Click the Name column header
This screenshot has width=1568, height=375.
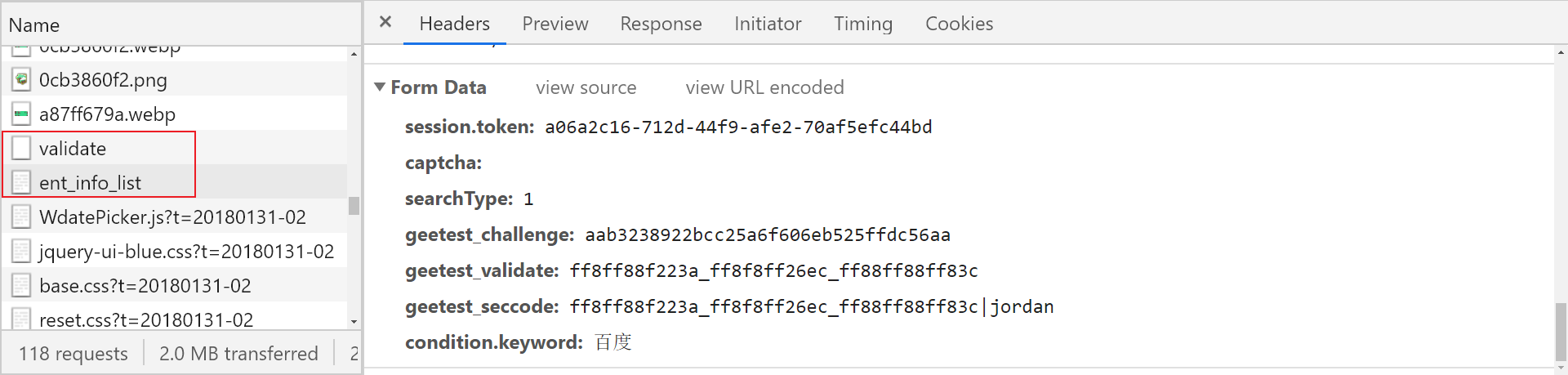180,25
